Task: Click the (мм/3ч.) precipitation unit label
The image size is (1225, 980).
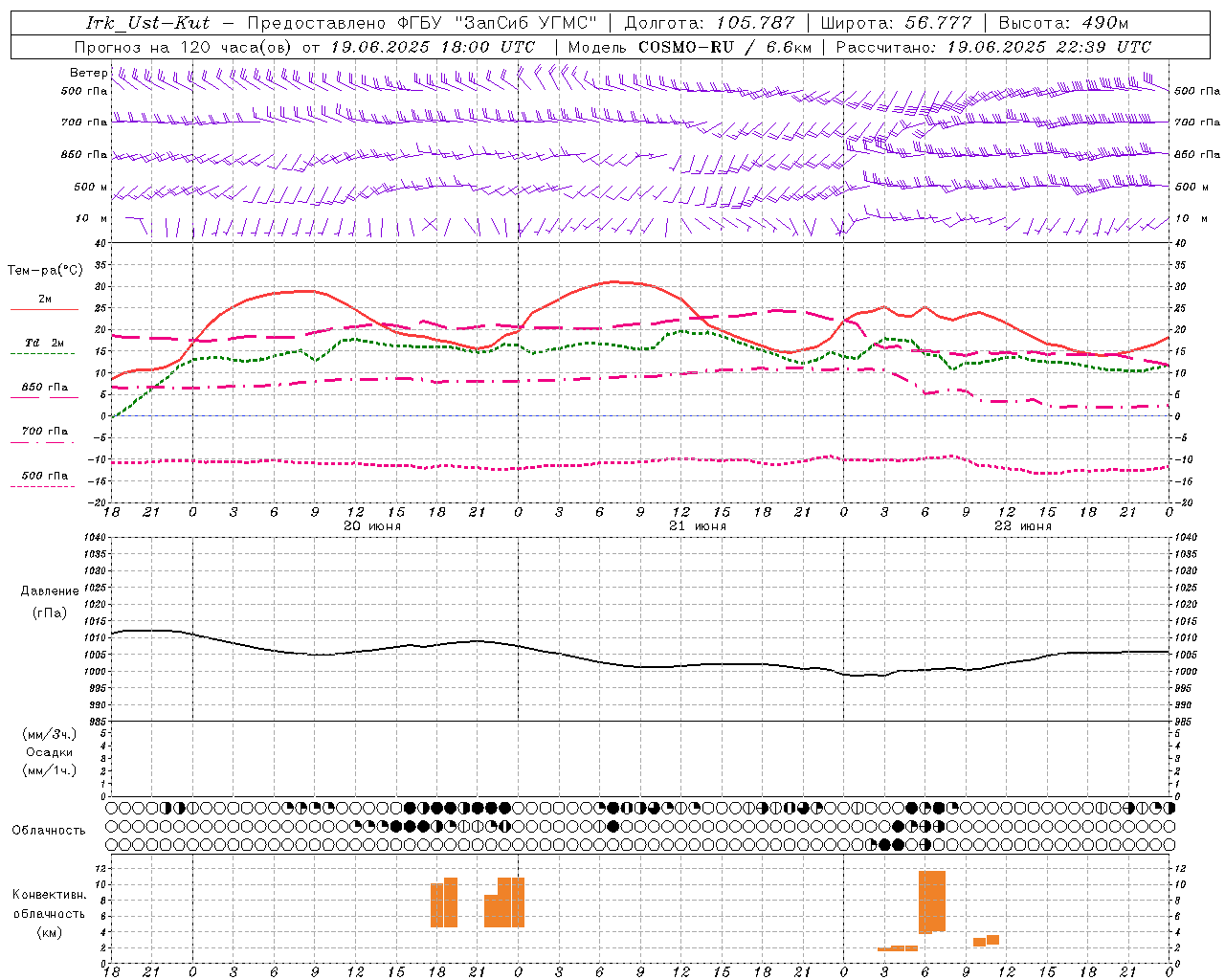Action: click(50, 734)
